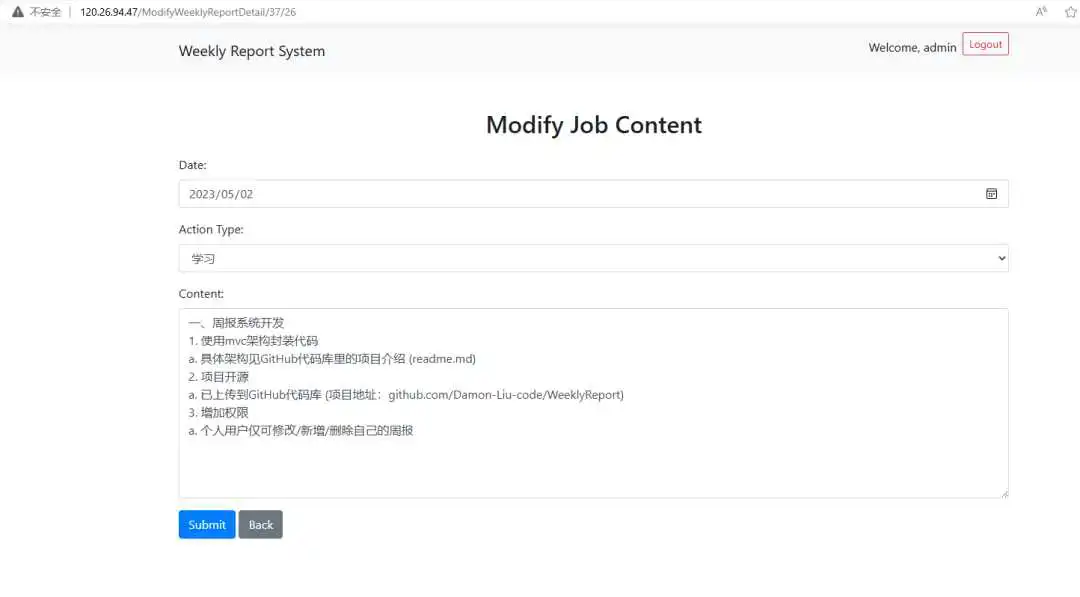Image resolution: width=1080 pixels, height=597 pixels.
Task: Click the 'Content:' field label
Action: (x=201, y=294)
